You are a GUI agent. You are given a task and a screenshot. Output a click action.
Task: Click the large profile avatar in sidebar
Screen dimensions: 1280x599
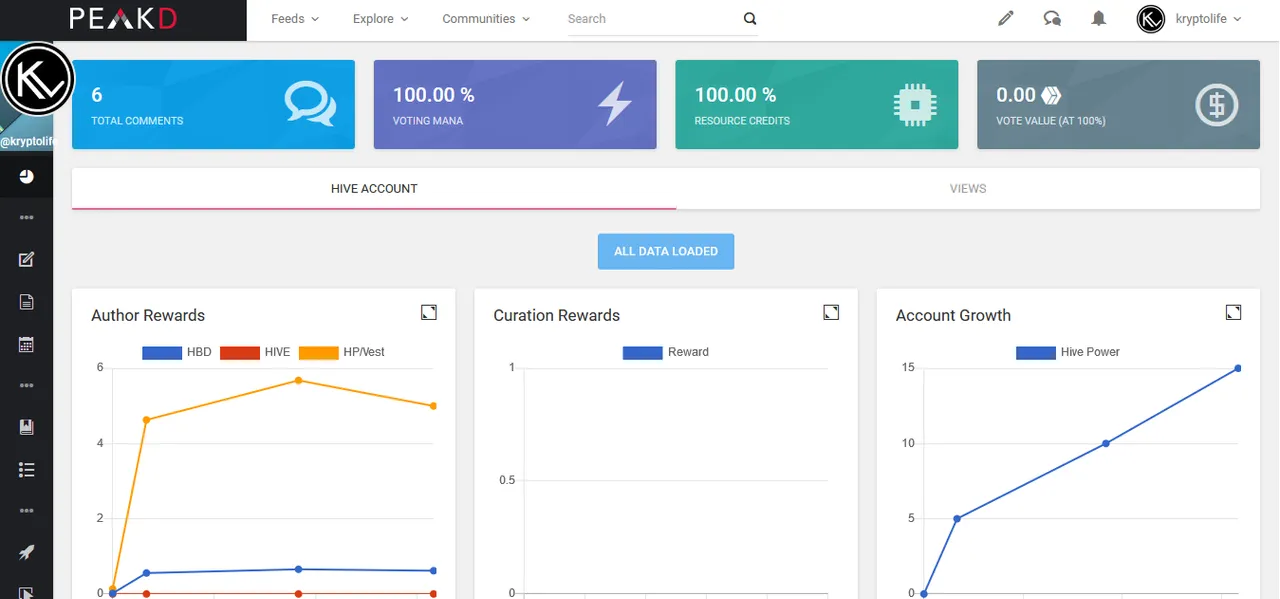(x=37, y=79)
